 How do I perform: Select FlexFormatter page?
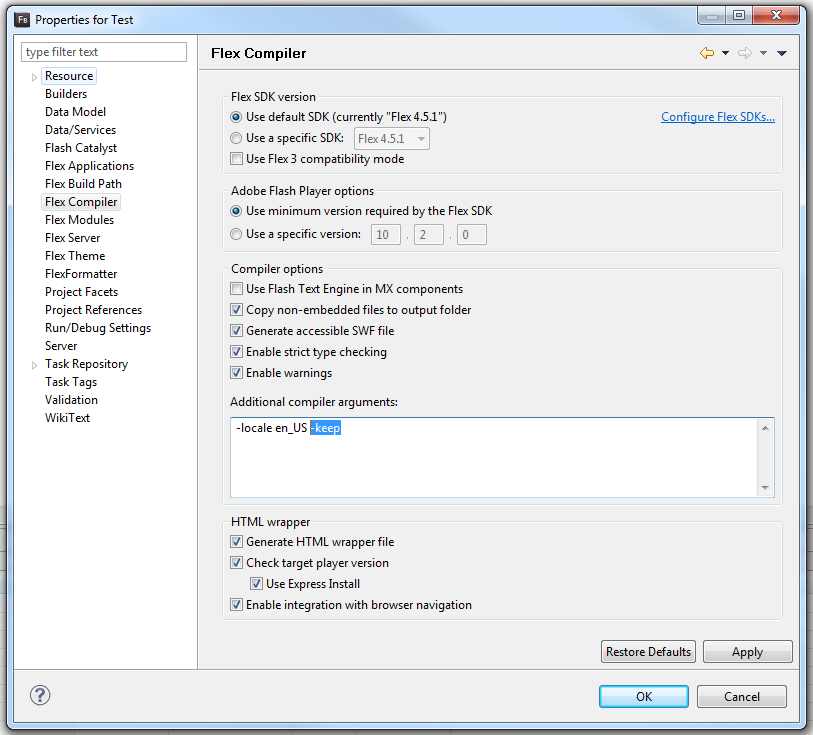pos(81,274)
